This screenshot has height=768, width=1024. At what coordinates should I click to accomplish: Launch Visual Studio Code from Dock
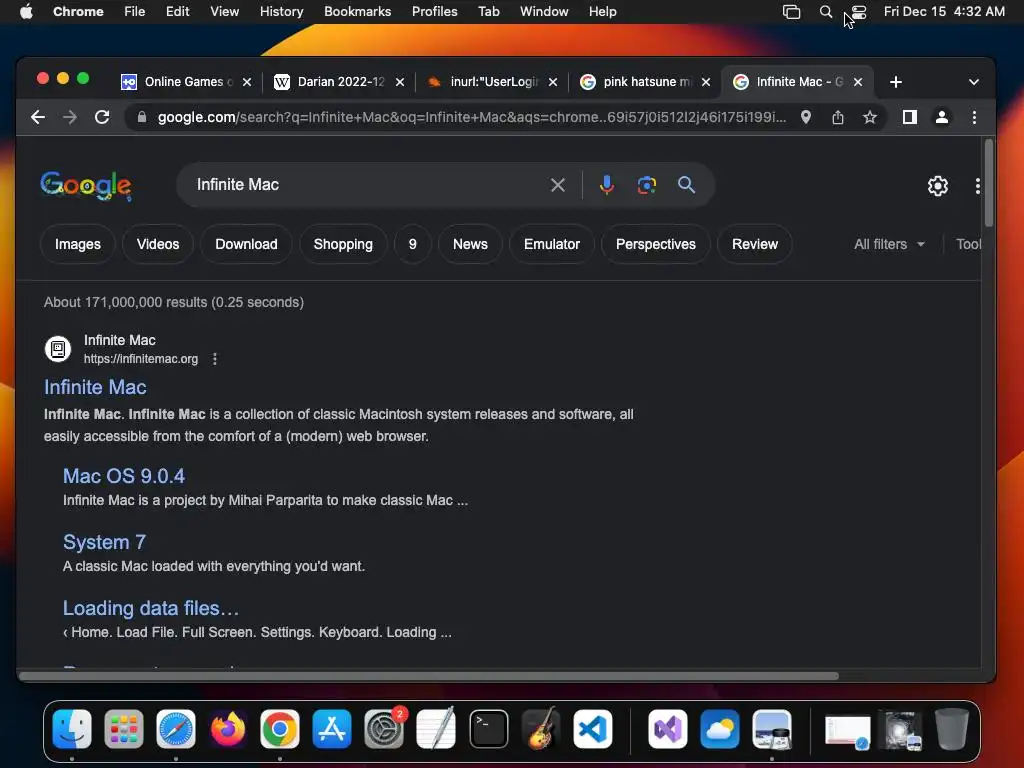593,729
